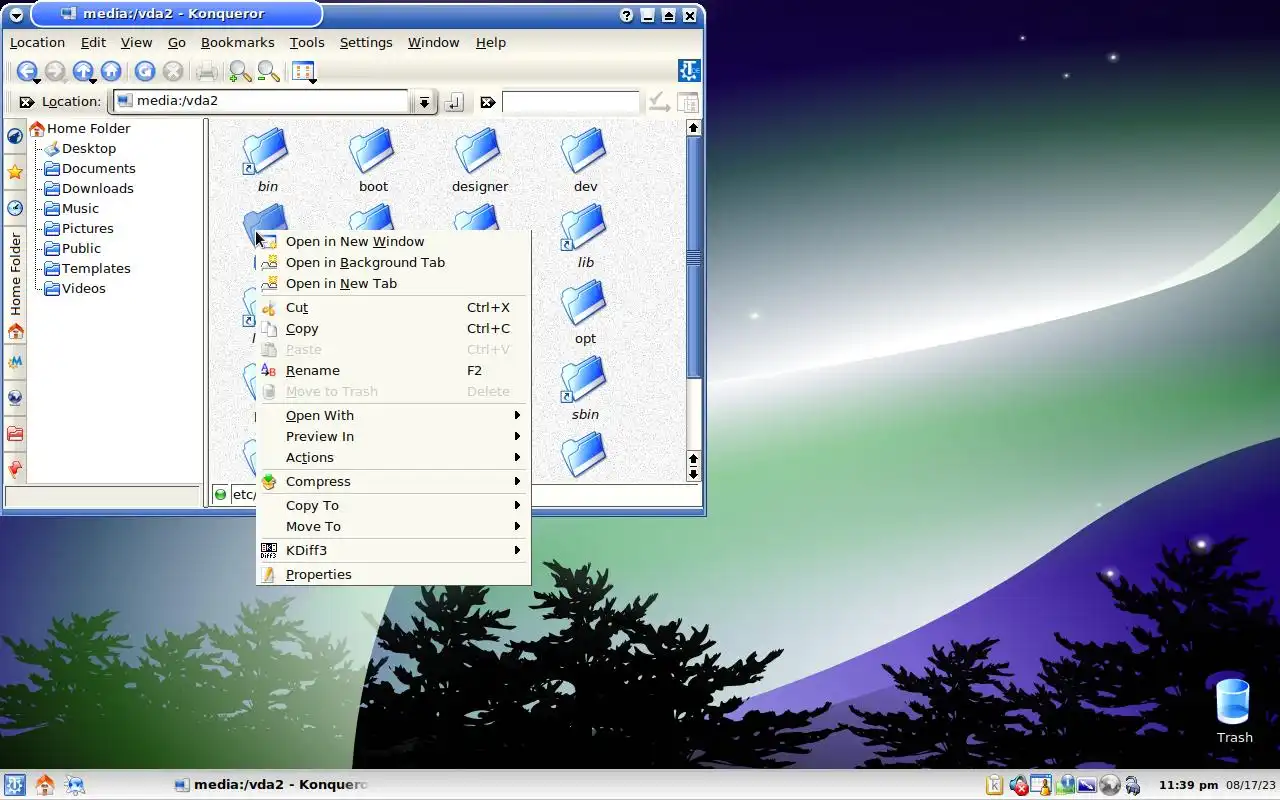
Task: Choose Open in New Tab context entry
Action: 392,283
